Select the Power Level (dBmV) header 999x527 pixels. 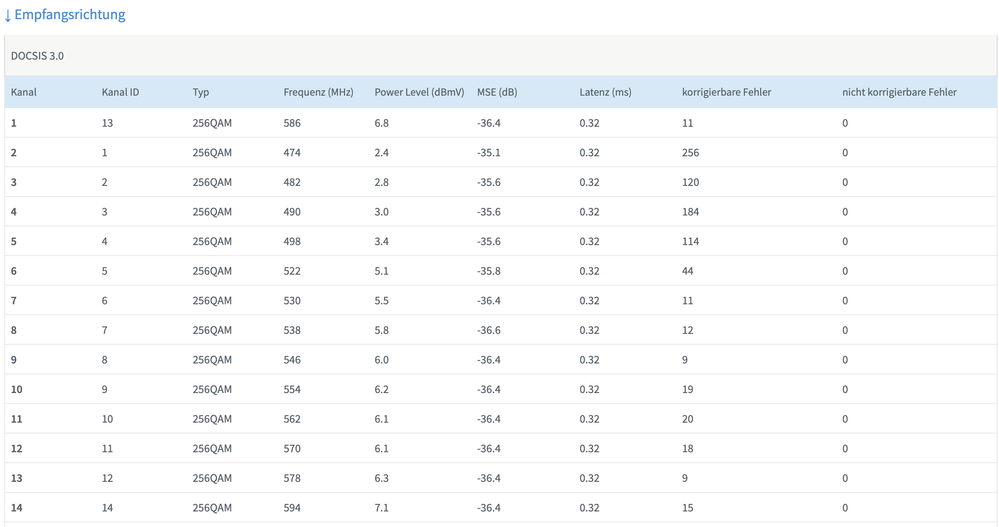(x=419, y=92)
